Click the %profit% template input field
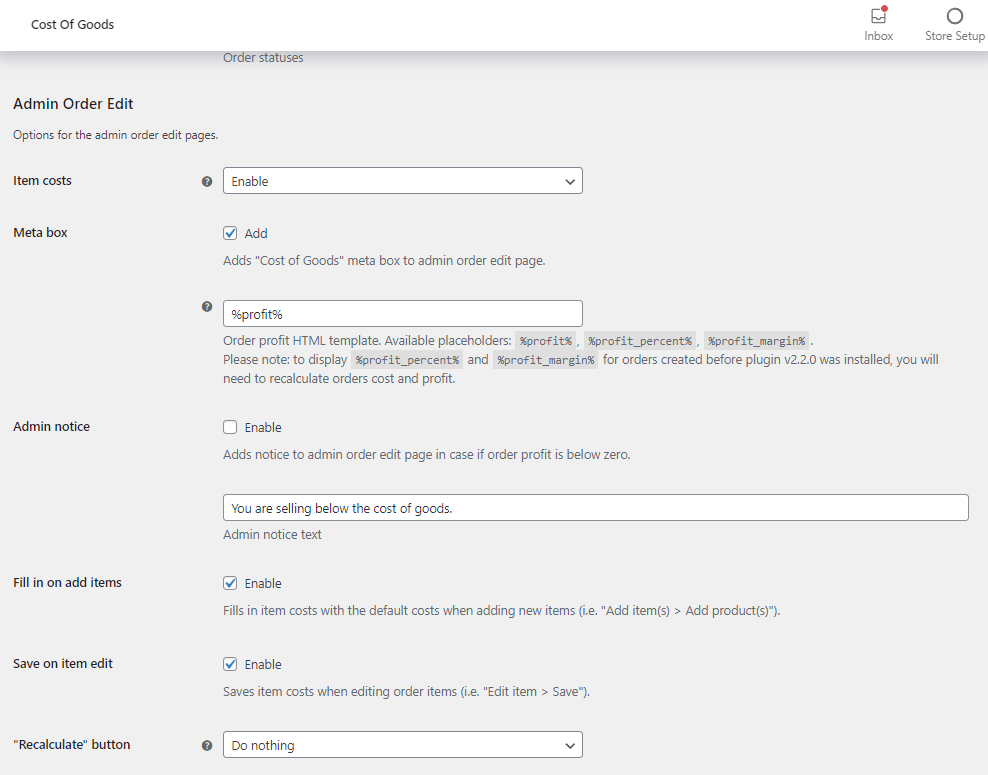The image size is (988, 775). (403, 314)
